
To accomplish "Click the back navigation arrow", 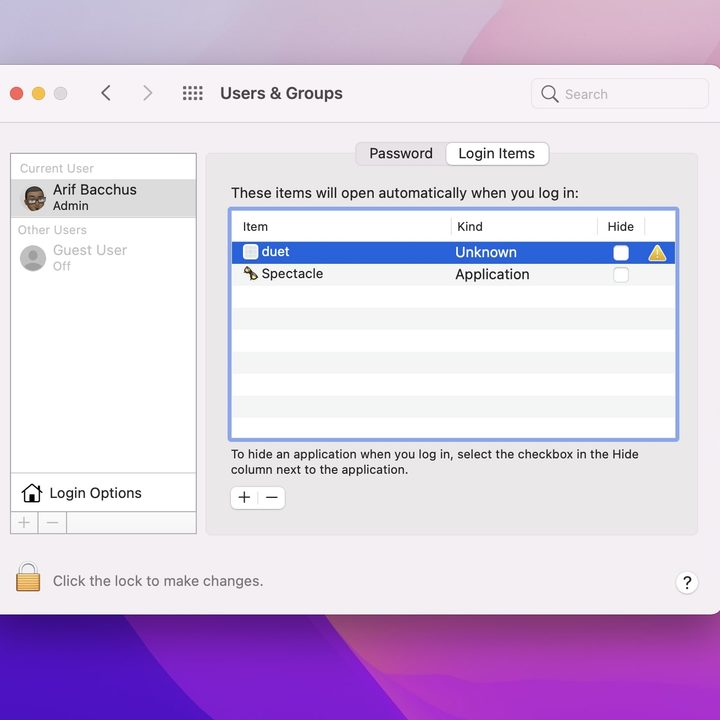I will (x=106, y=93).
